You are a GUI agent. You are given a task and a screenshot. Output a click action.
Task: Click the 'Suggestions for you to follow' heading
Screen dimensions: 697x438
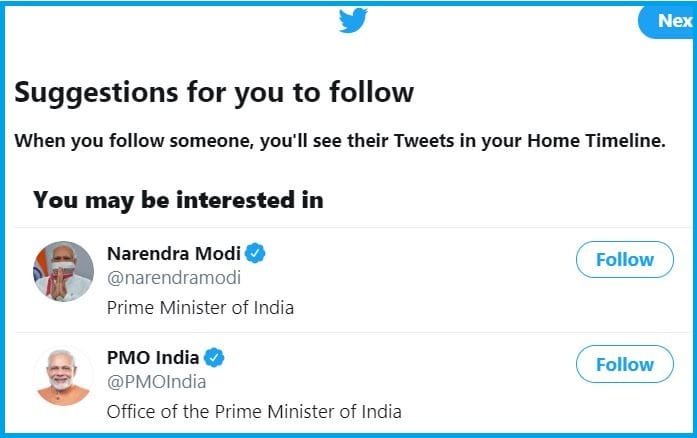(214, 93)
